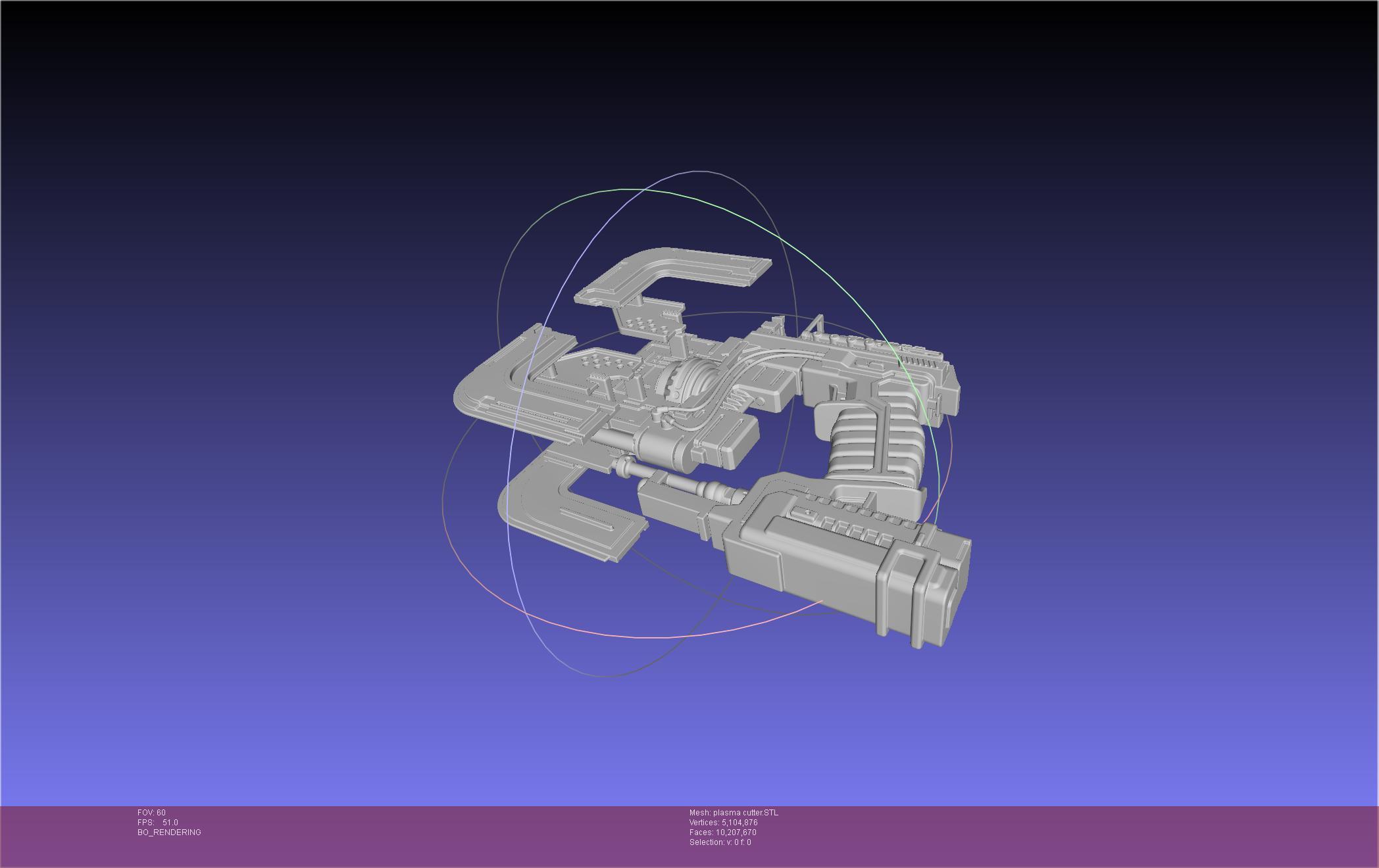1379x868 pixels.
Task: Click the FPS: 51.0 readout
Action: coord(158,823)
